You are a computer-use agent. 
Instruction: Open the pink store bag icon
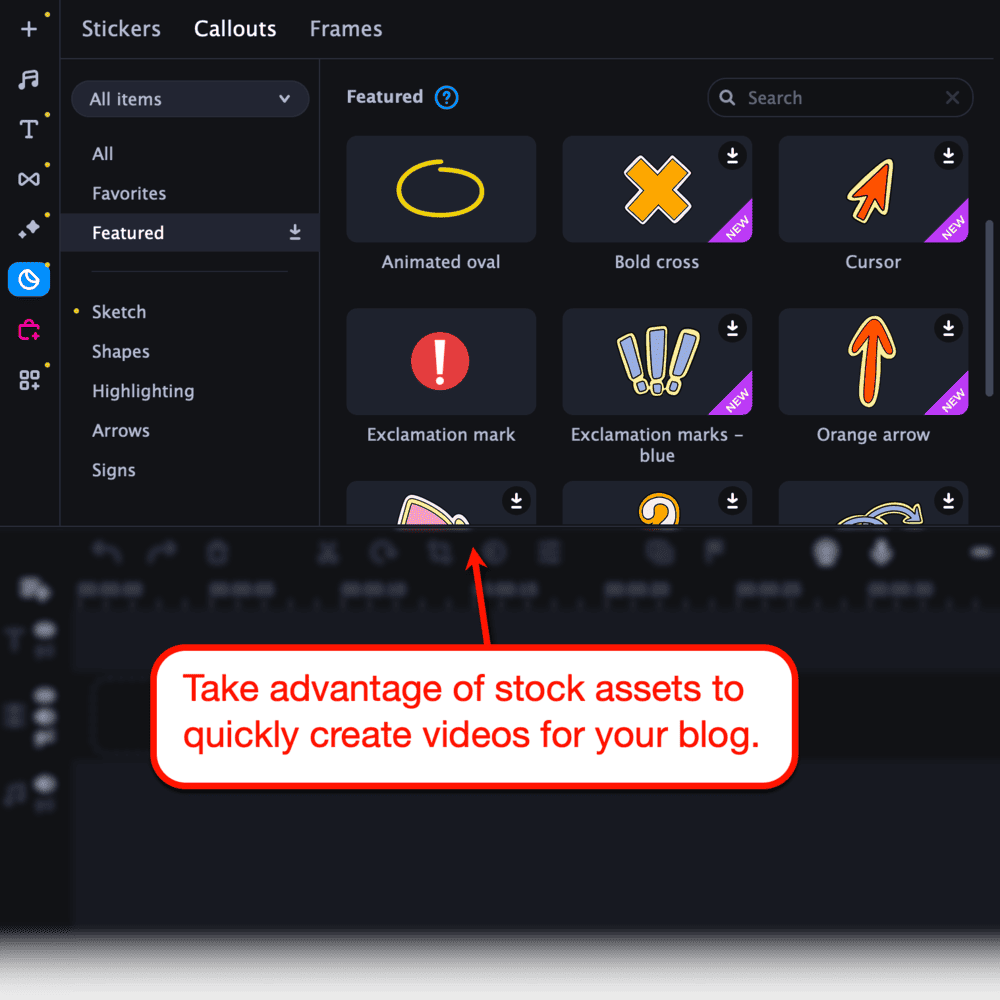[29, 330]
